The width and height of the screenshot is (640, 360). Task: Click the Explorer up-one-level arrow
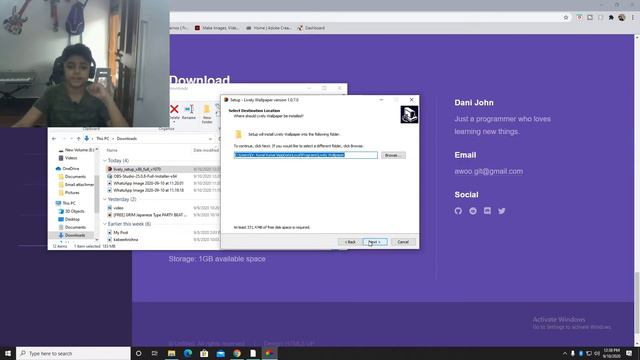[79, 139]
